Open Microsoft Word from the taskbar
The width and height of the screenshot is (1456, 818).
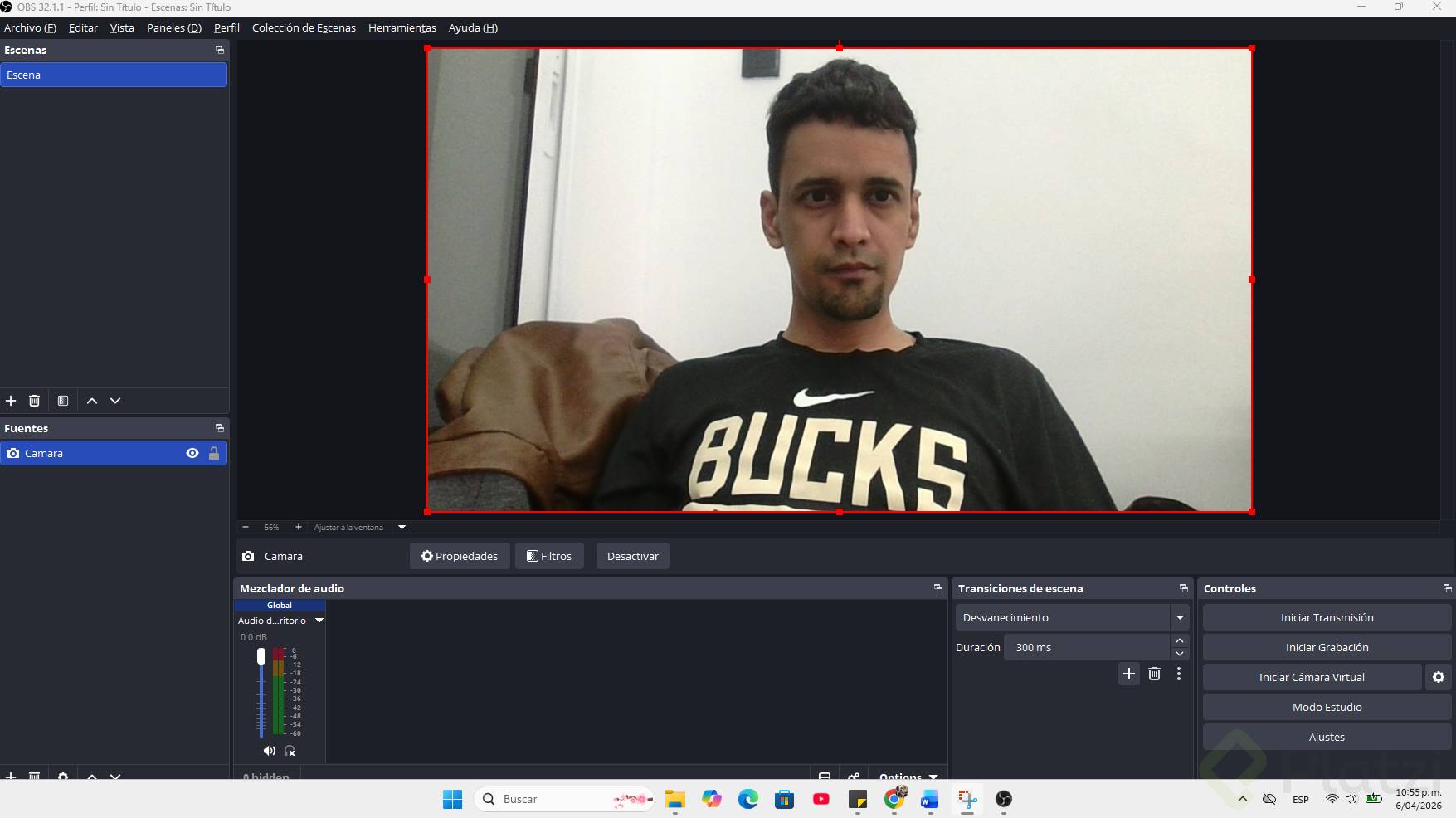929,799
